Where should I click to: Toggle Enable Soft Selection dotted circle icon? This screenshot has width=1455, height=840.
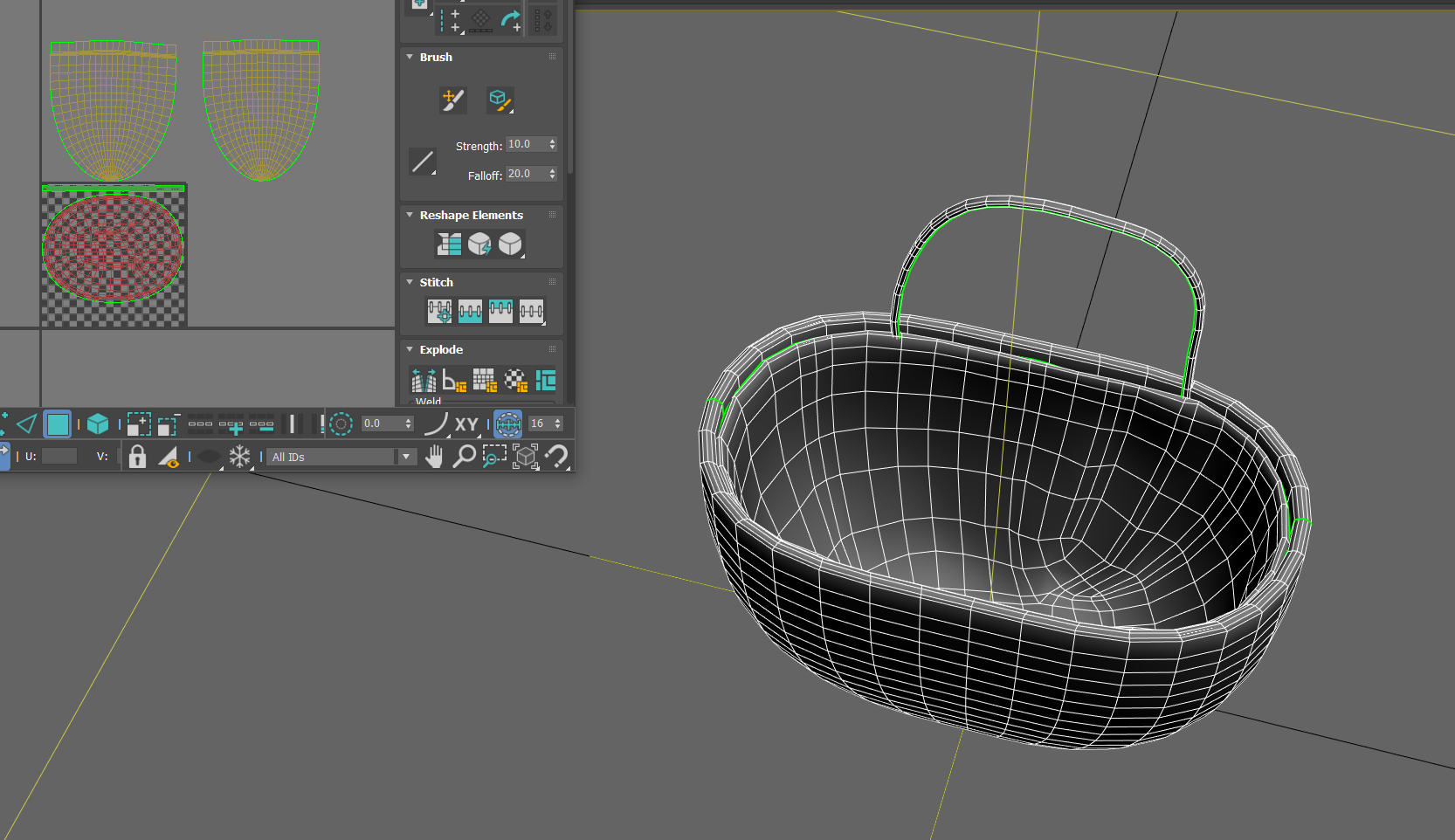[341, 424]
